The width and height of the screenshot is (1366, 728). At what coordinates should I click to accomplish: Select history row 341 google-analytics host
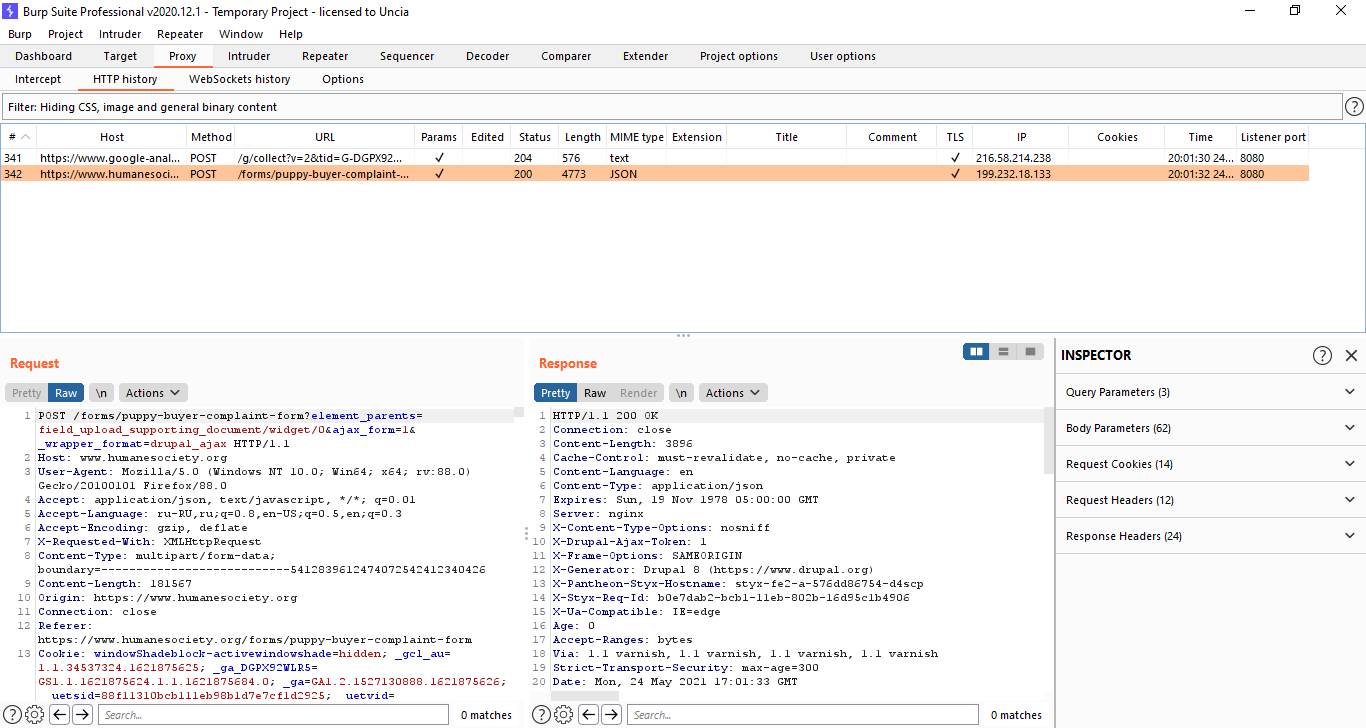(x=110, y=158)
